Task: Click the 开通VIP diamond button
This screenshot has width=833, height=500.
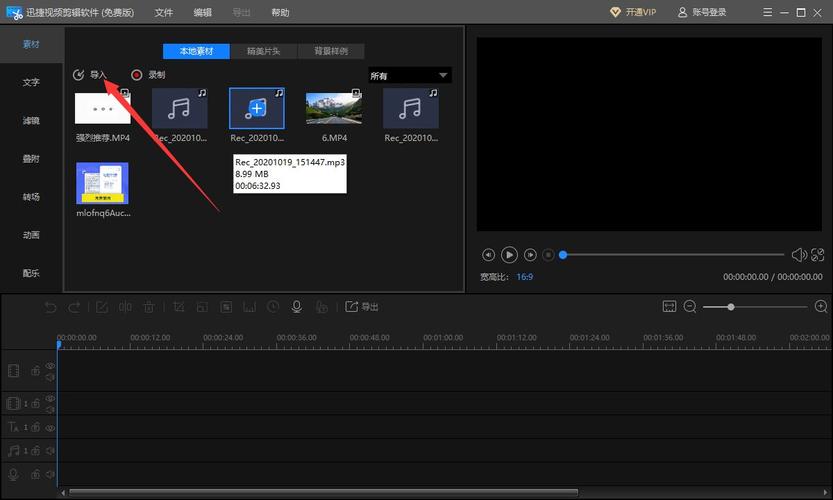Action: (x=633, y=12)
